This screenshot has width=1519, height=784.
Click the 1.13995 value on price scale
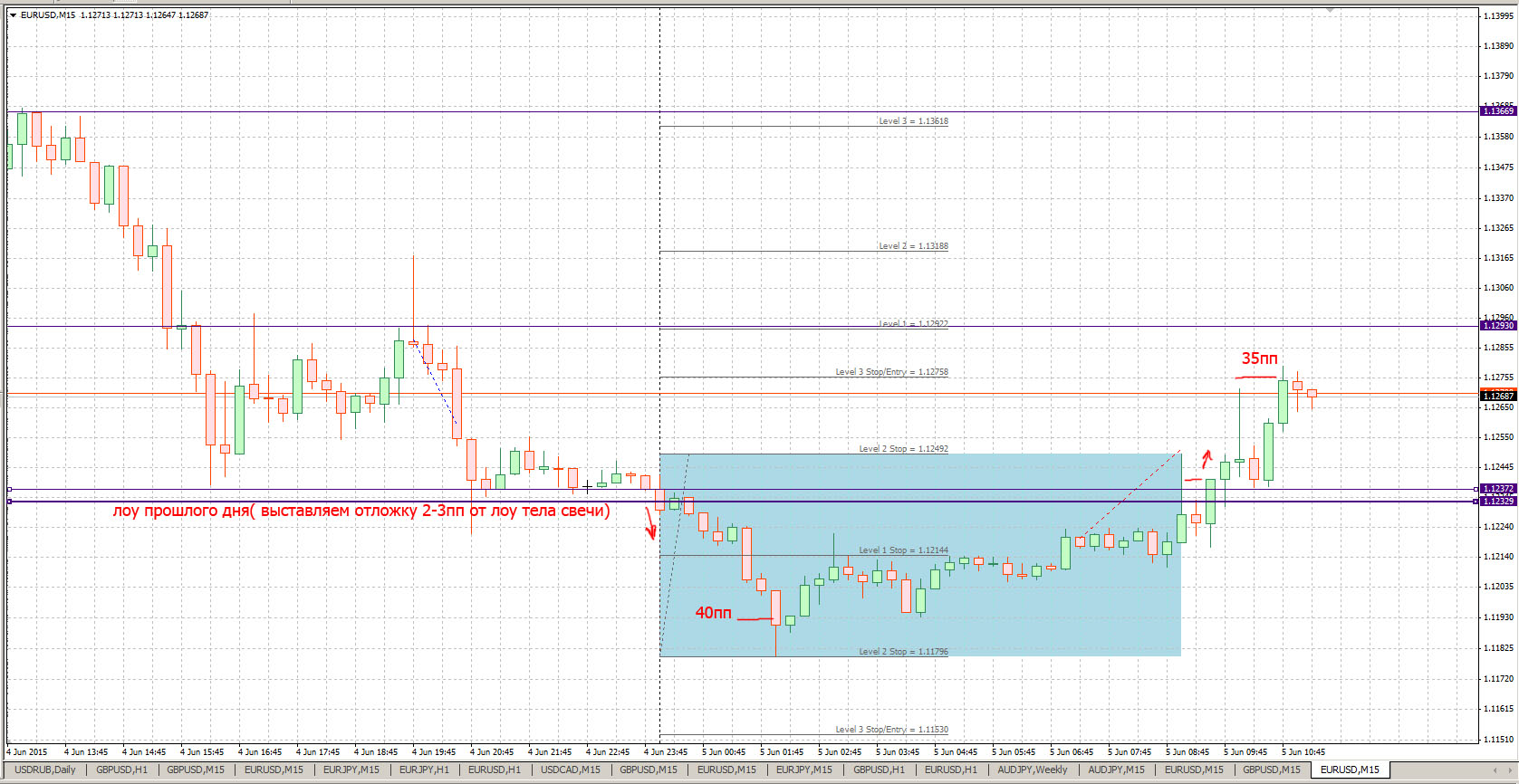tap(1498, 15)
